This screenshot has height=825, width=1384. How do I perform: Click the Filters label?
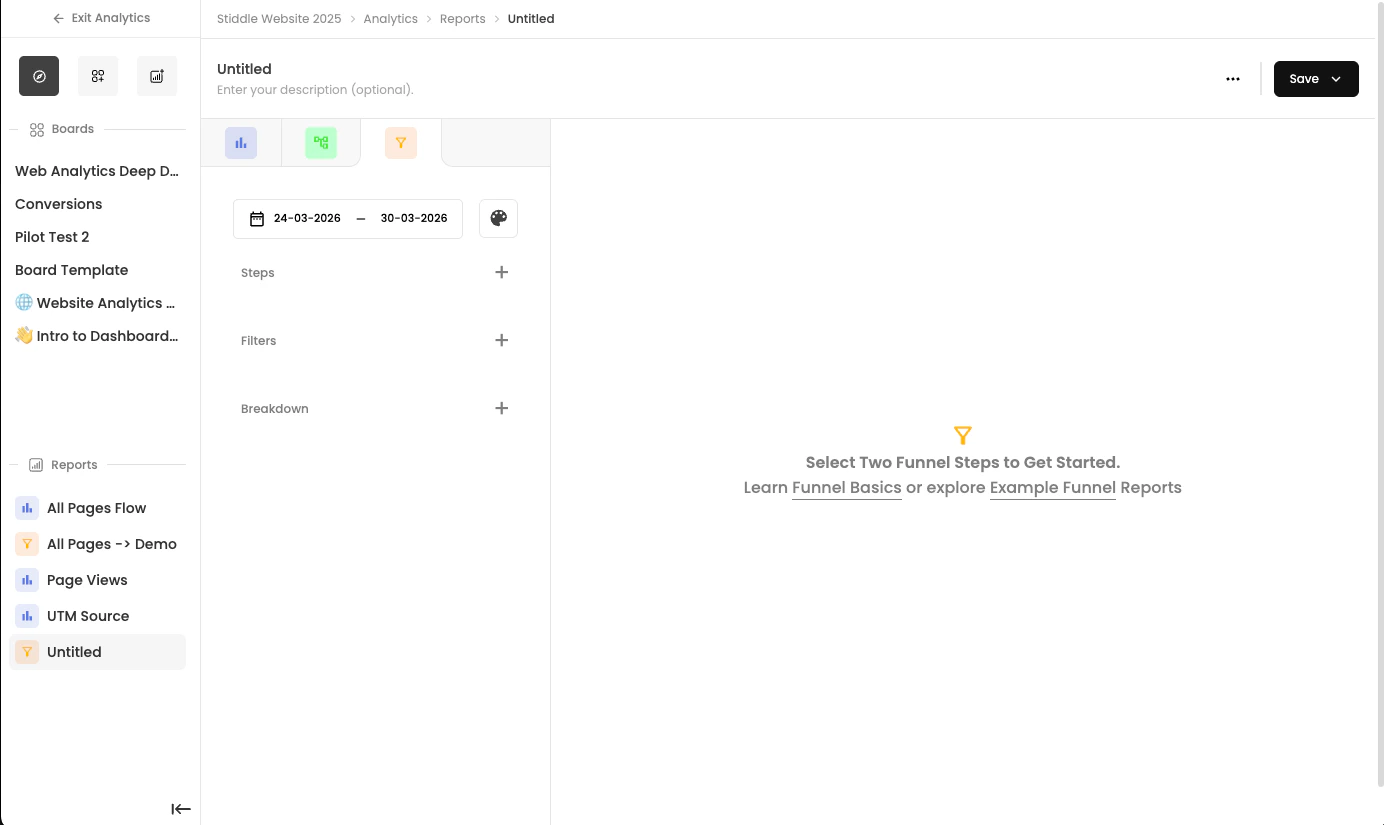[x=259, y=341]
